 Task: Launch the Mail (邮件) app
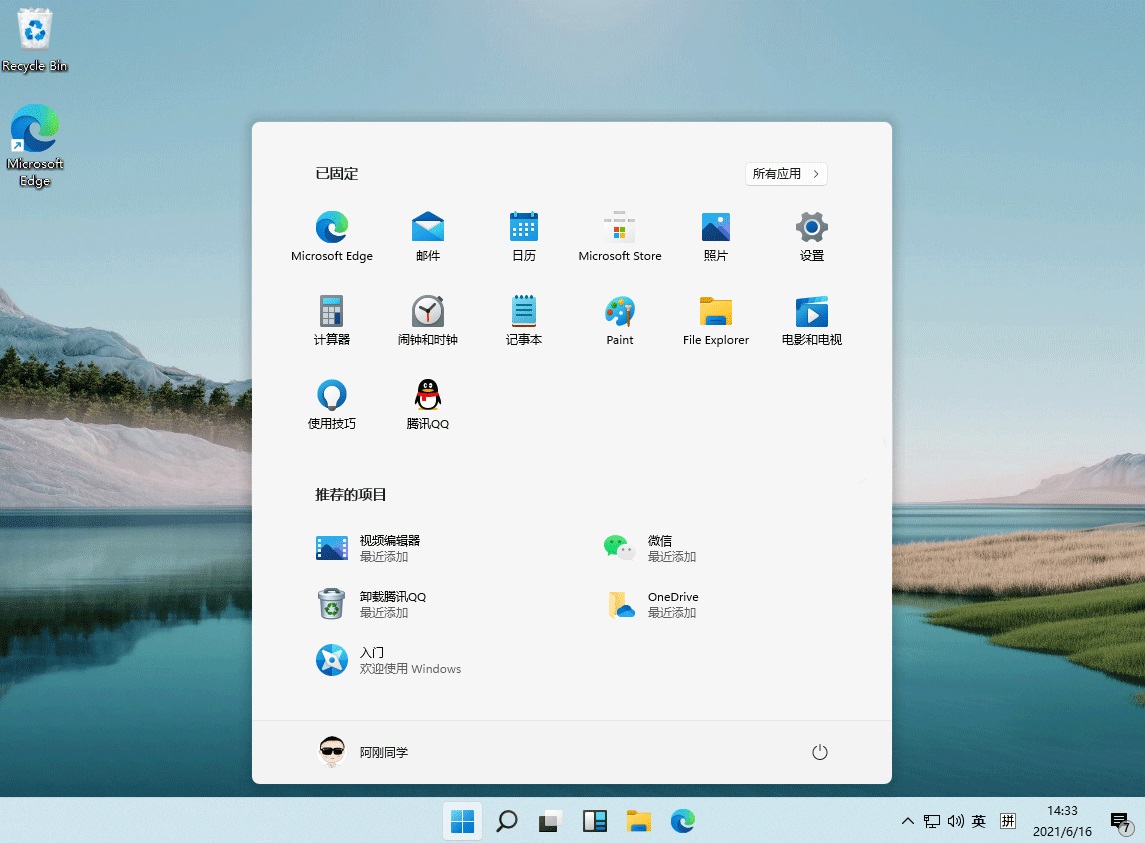coord(427,235)
